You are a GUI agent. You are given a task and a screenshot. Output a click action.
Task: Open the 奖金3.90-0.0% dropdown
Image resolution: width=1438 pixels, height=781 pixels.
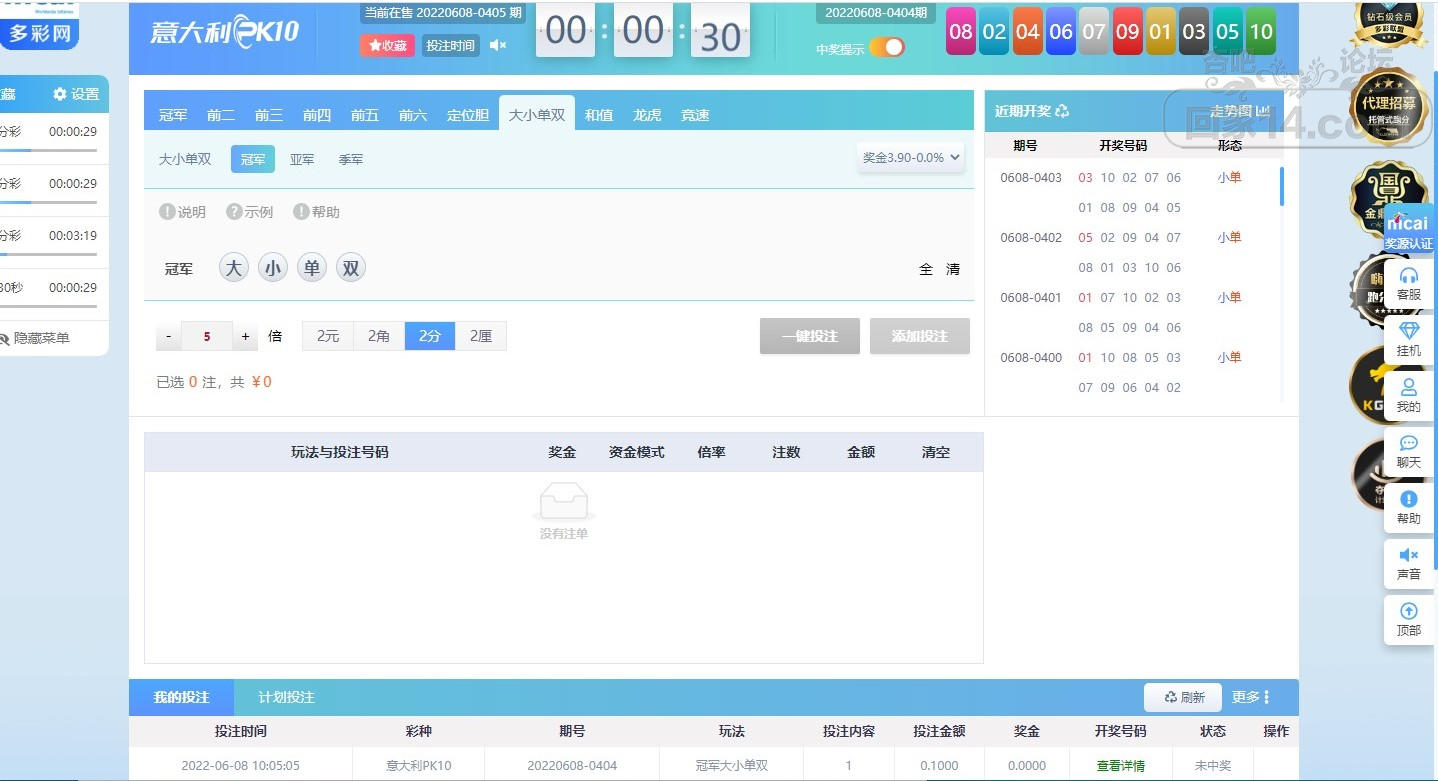[910, 157]
